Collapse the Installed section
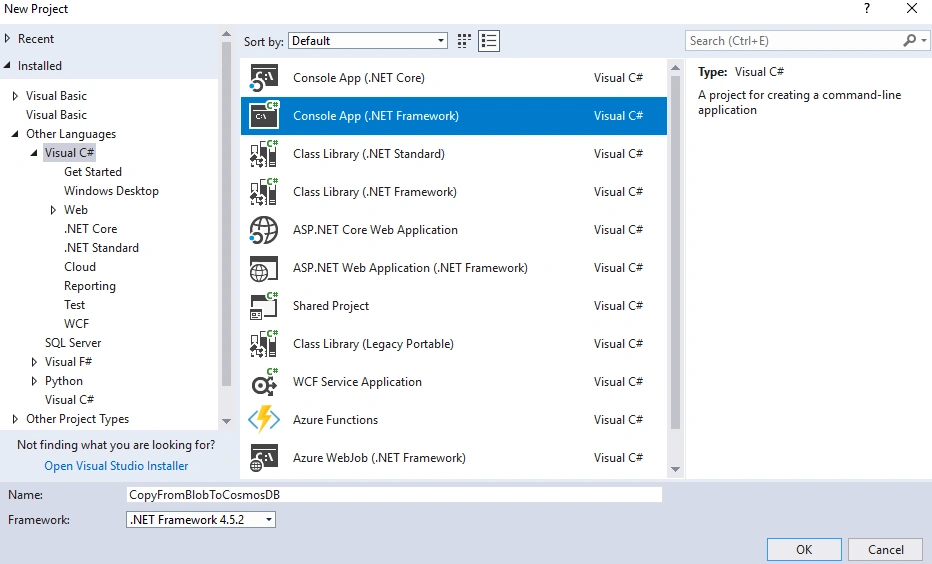This screenshot has width=932, height=564. tap(7, 65)
